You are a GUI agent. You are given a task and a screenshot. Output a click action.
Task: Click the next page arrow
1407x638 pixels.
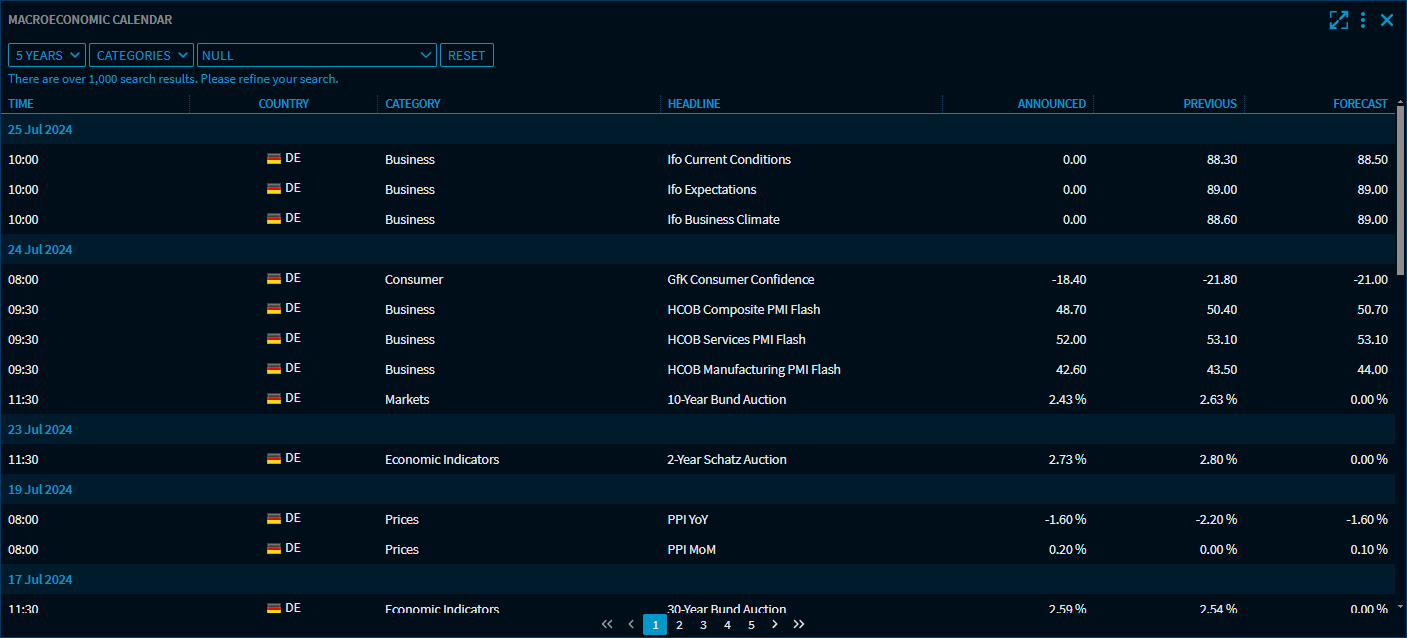click(775, 625)
